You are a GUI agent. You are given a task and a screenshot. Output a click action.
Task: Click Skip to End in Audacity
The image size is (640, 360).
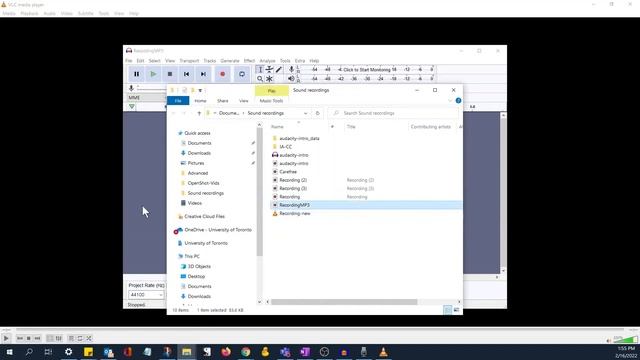pos(203,74)
